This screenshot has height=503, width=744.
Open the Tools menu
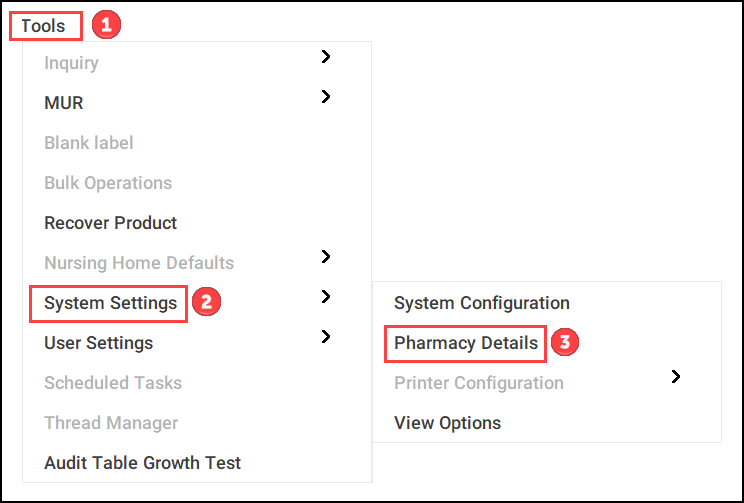(x=43, y=26)
